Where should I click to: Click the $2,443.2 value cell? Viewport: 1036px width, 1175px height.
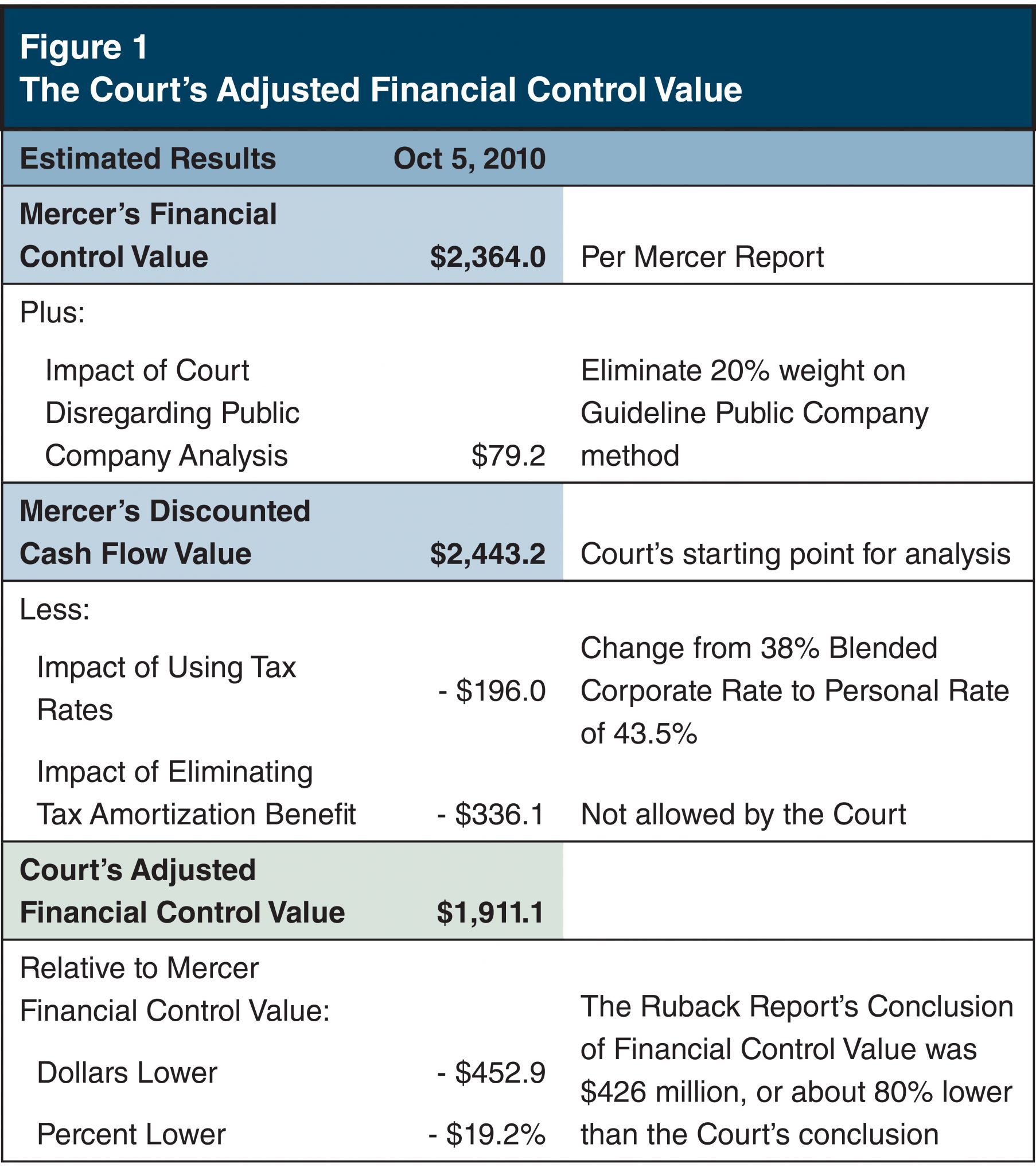tap(488, 554)
